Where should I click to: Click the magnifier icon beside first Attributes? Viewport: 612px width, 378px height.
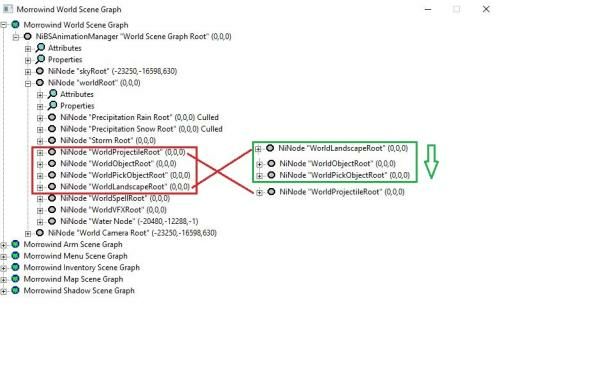pos(40,48)
